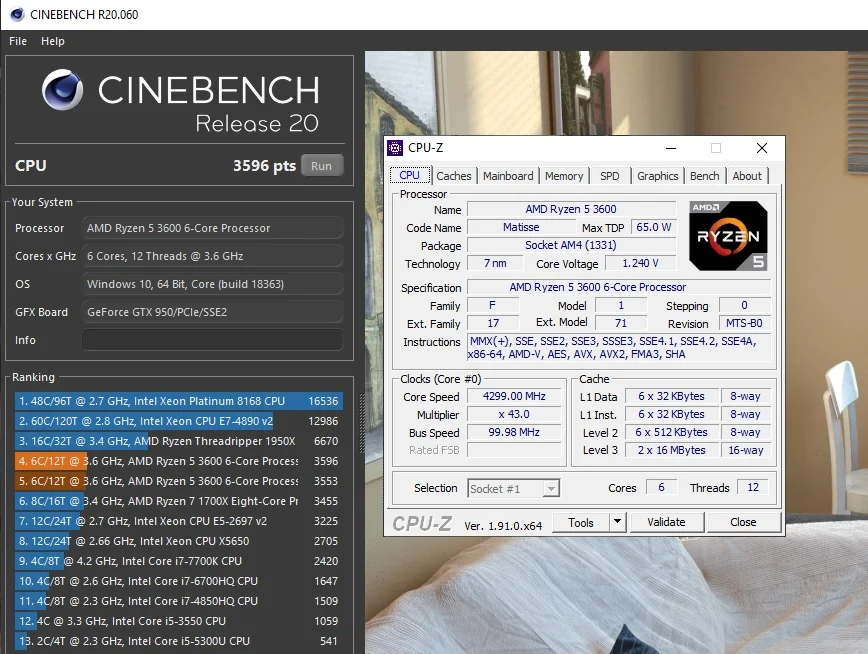
Task: Click the empty Info field in Cinebench
Action: point(212,340)
